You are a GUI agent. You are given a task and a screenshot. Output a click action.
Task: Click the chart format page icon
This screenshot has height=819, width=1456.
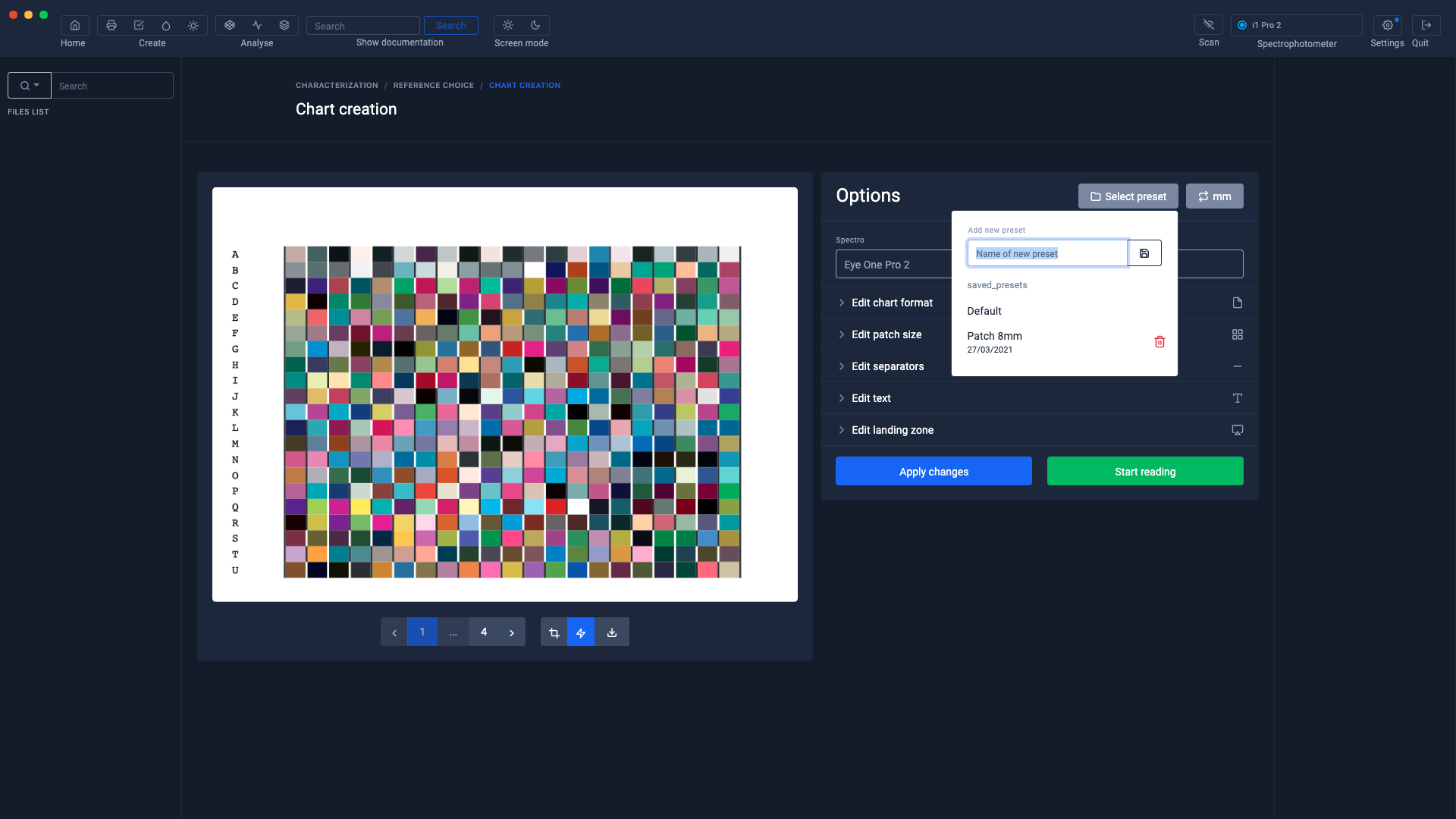[1238, 303]
